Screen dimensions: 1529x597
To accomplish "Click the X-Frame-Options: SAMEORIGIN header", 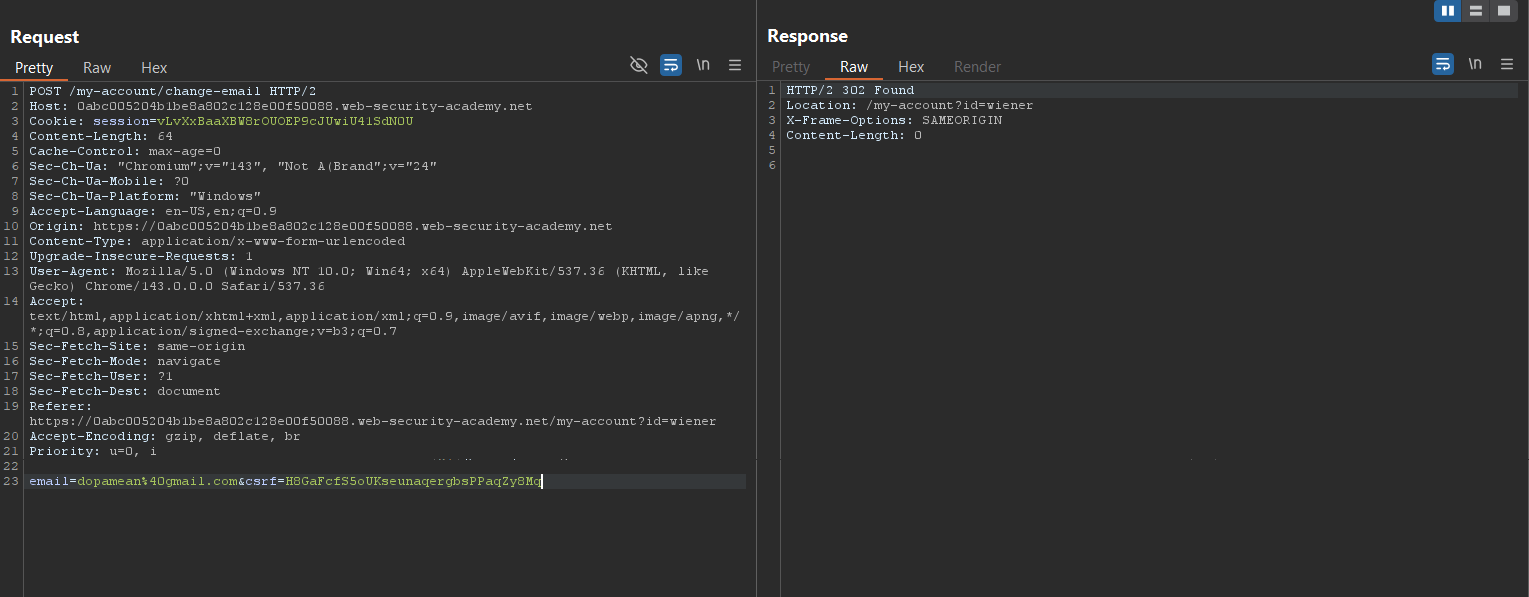I will [894, 120].
